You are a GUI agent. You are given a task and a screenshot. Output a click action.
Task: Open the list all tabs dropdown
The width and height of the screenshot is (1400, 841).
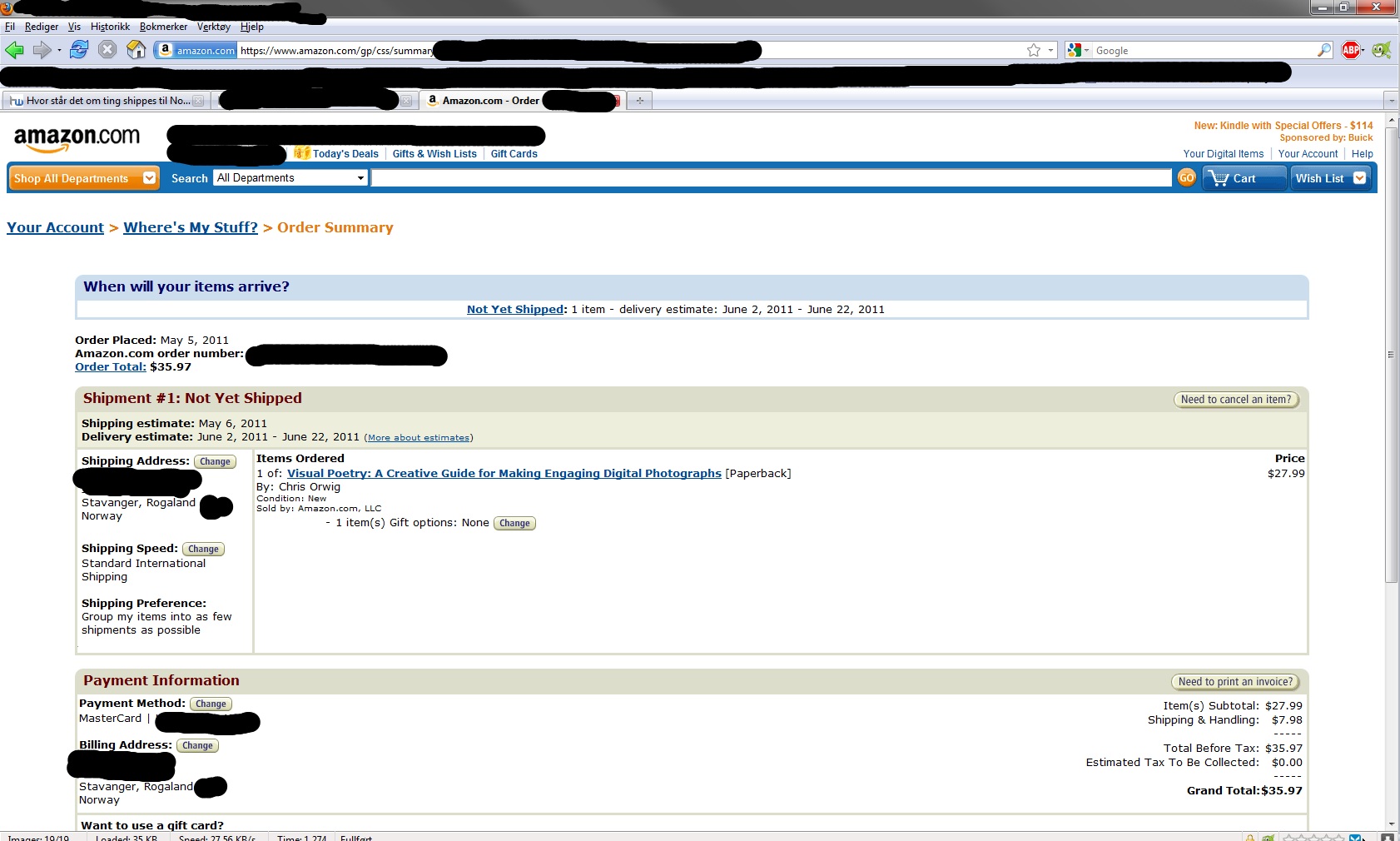1391,101
